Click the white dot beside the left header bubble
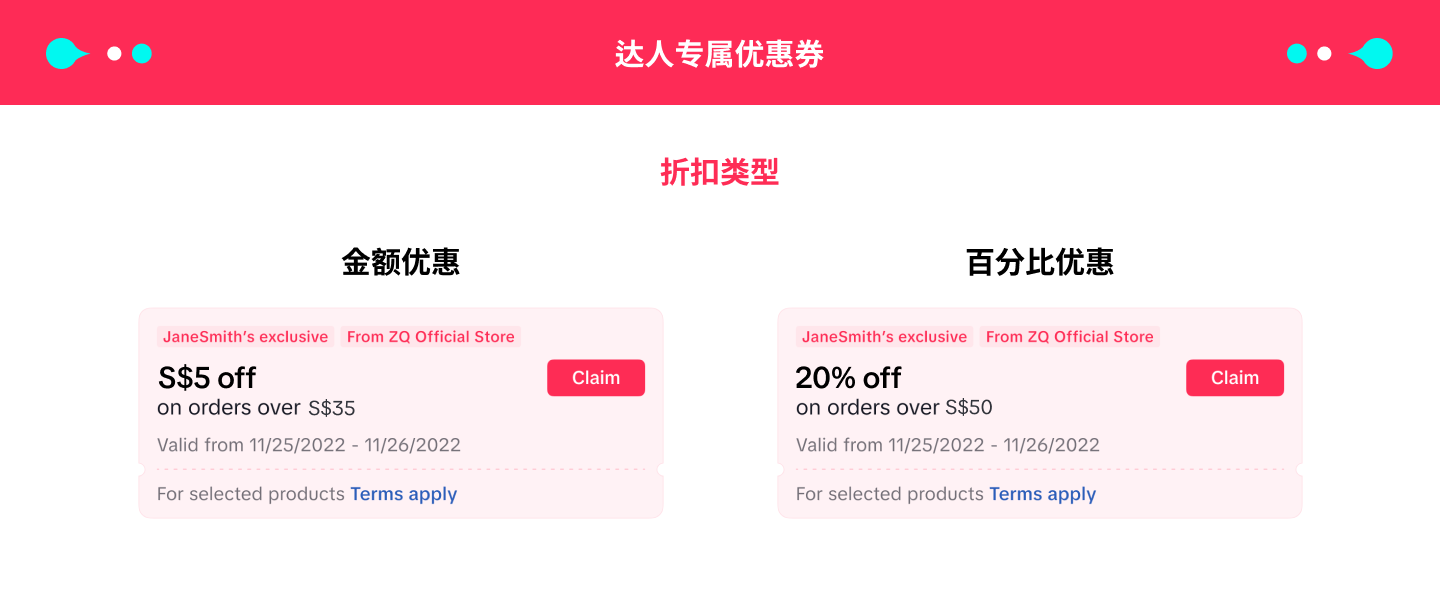 point(114,53)
